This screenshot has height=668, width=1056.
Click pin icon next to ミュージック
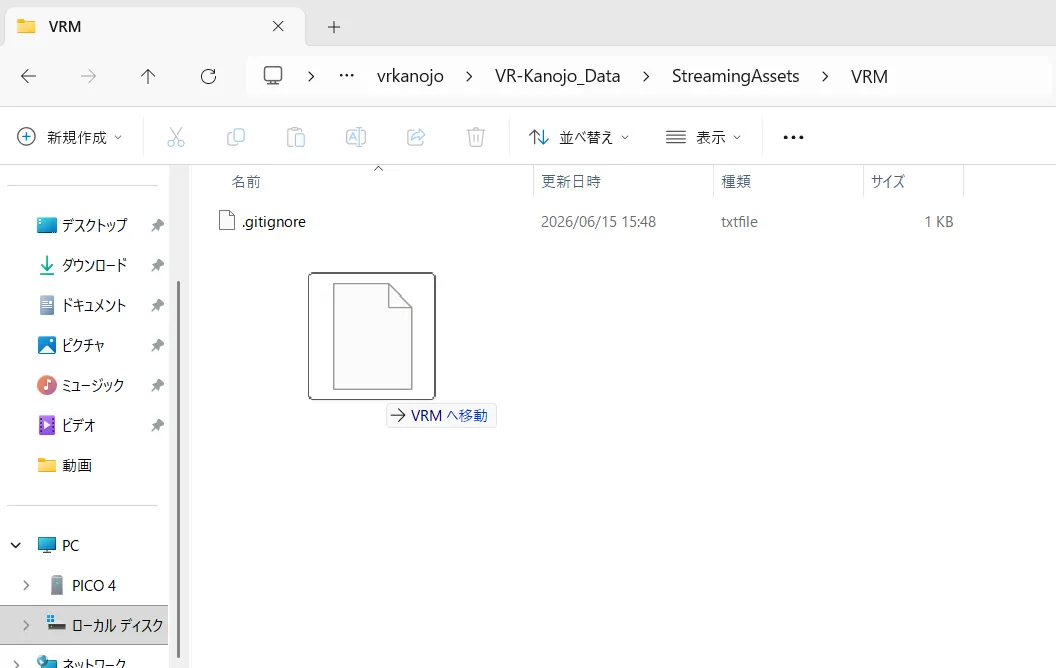click(157, 385)
